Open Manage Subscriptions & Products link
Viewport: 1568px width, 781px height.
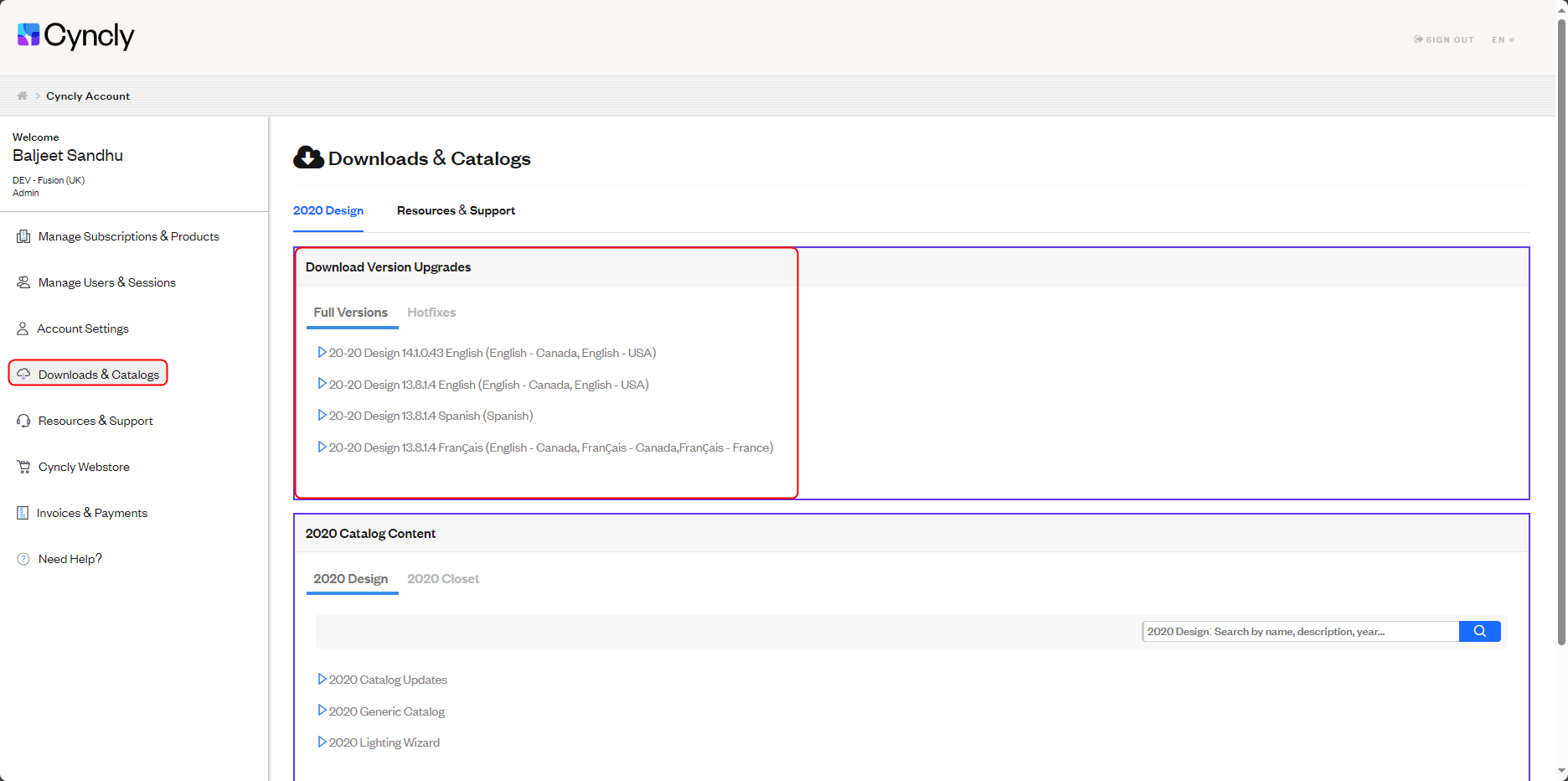click(129, 236)
